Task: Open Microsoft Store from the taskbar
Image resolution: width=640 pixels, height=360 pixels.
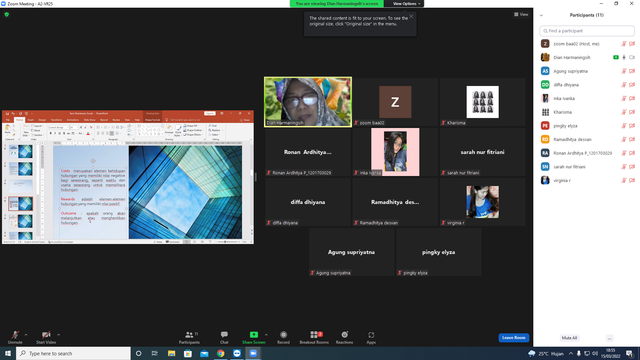Action: coord(188,353)
